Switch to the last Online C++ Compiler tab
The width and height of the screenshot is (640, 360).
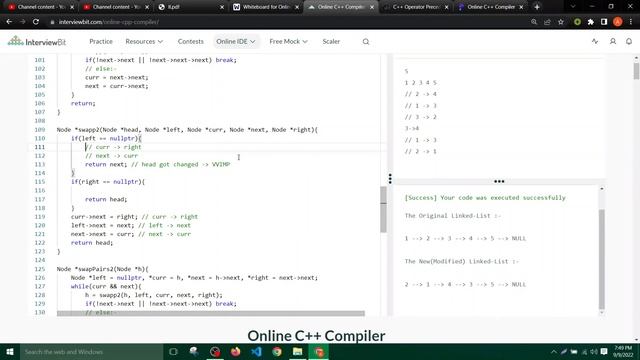click(491, 7)
